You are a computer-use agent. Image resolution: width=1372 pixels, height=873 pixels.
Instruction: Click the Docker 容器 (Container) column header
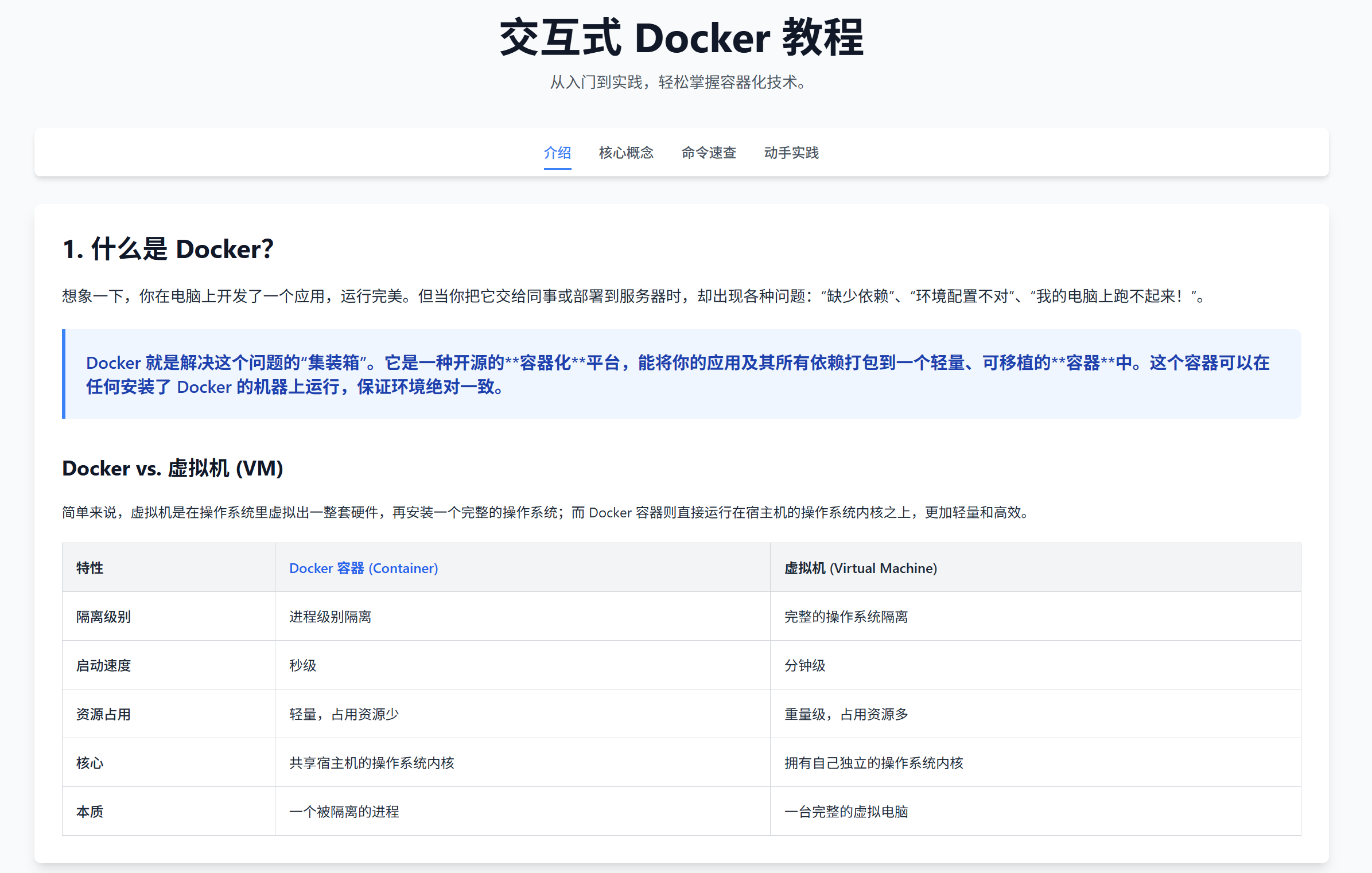point(363,568)
